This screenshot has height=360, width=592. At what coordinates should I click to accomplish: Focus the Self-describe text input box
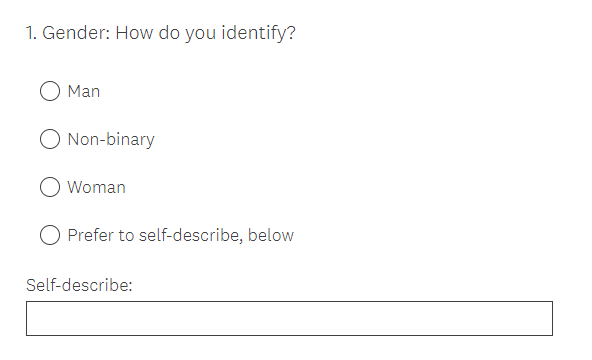coord(289,318)
